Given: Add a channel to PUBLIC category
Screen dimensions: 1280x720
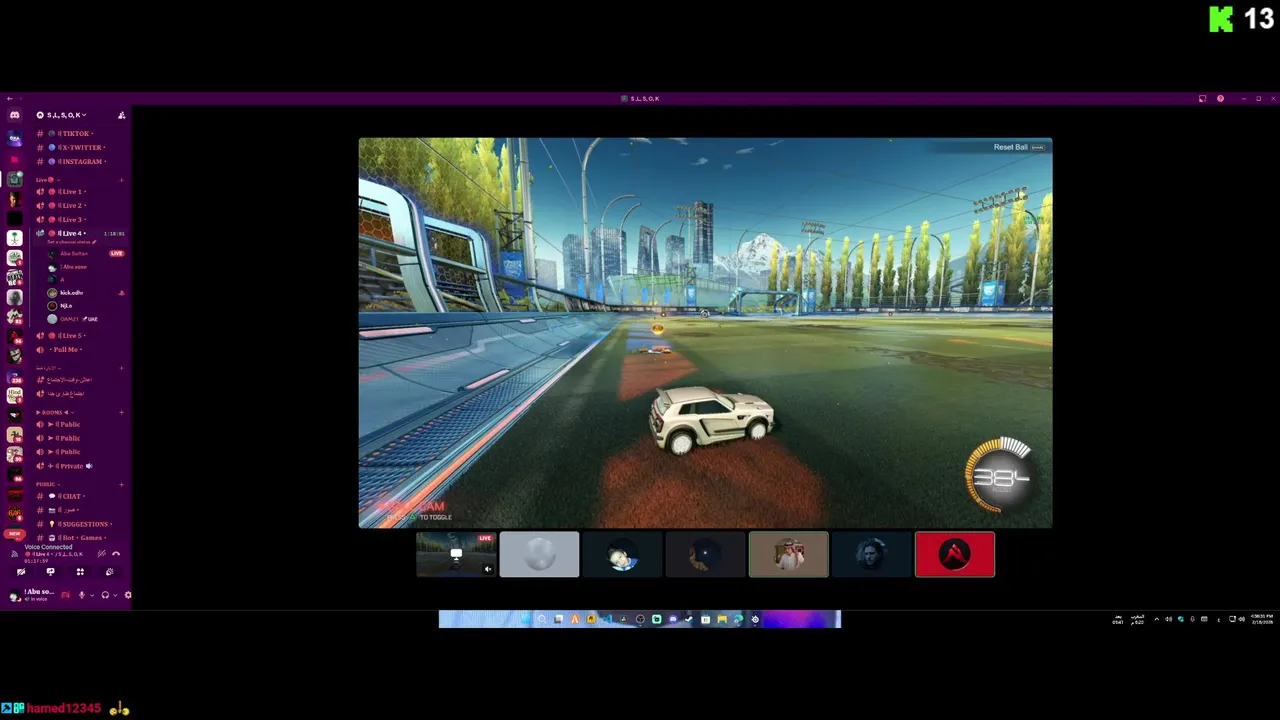Looking at the screenshot, I should click(122, 484).
